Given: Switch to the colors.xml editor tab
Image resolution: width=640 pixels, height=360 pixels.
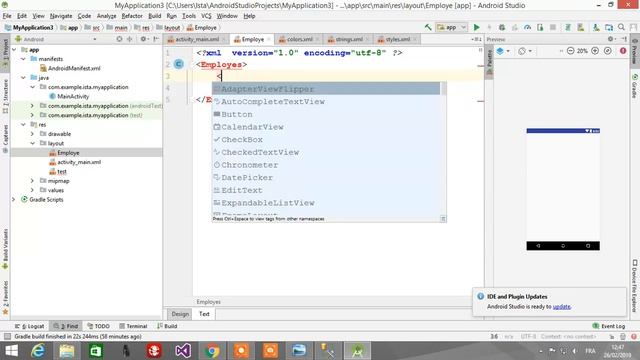Looking at the screenshot, I should point(299,39).
